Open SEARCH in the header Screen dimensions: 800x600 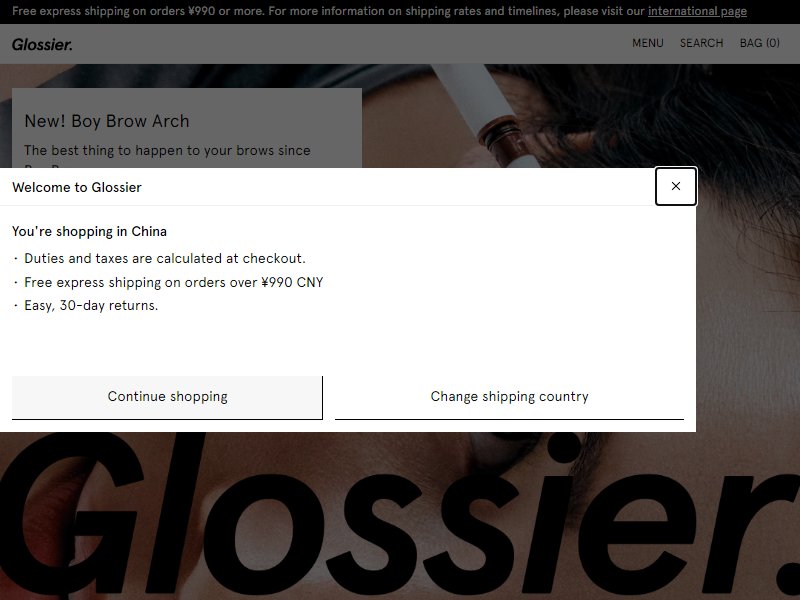click(x=701, y=43)
